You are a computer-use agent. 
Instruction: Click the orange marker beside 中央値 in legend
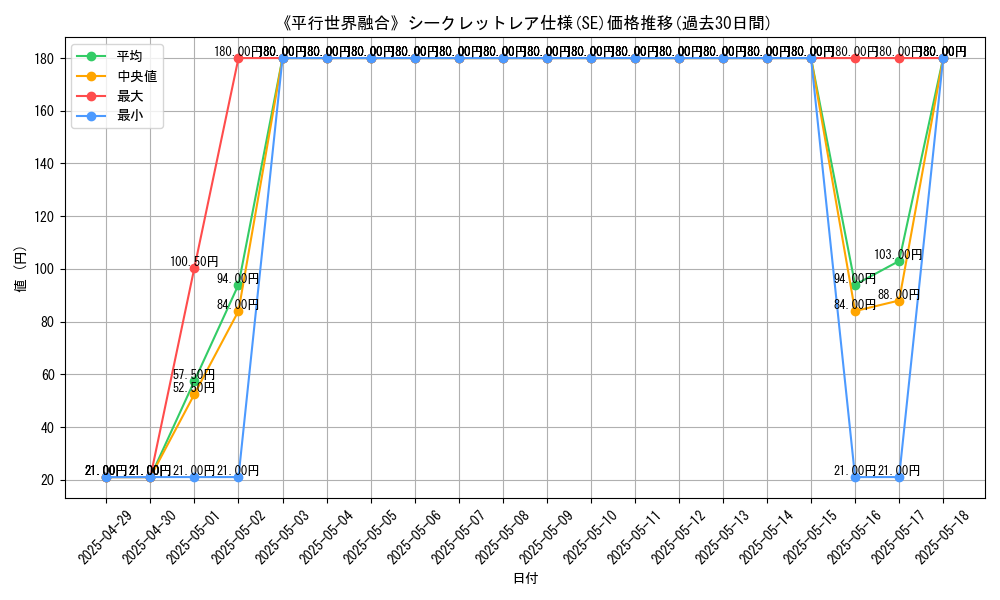[92, 76]
